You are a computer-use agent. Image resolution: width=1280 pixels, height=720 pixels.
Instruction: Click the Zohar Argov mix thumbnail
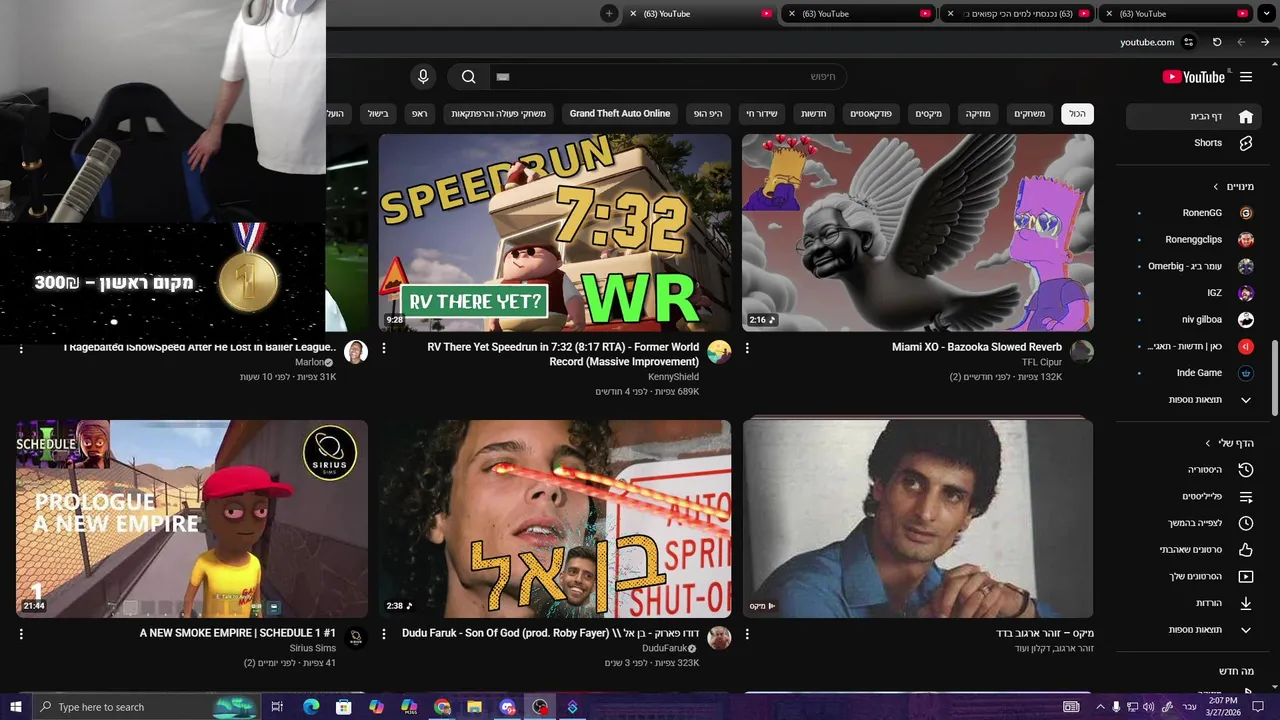click(918, 518)
